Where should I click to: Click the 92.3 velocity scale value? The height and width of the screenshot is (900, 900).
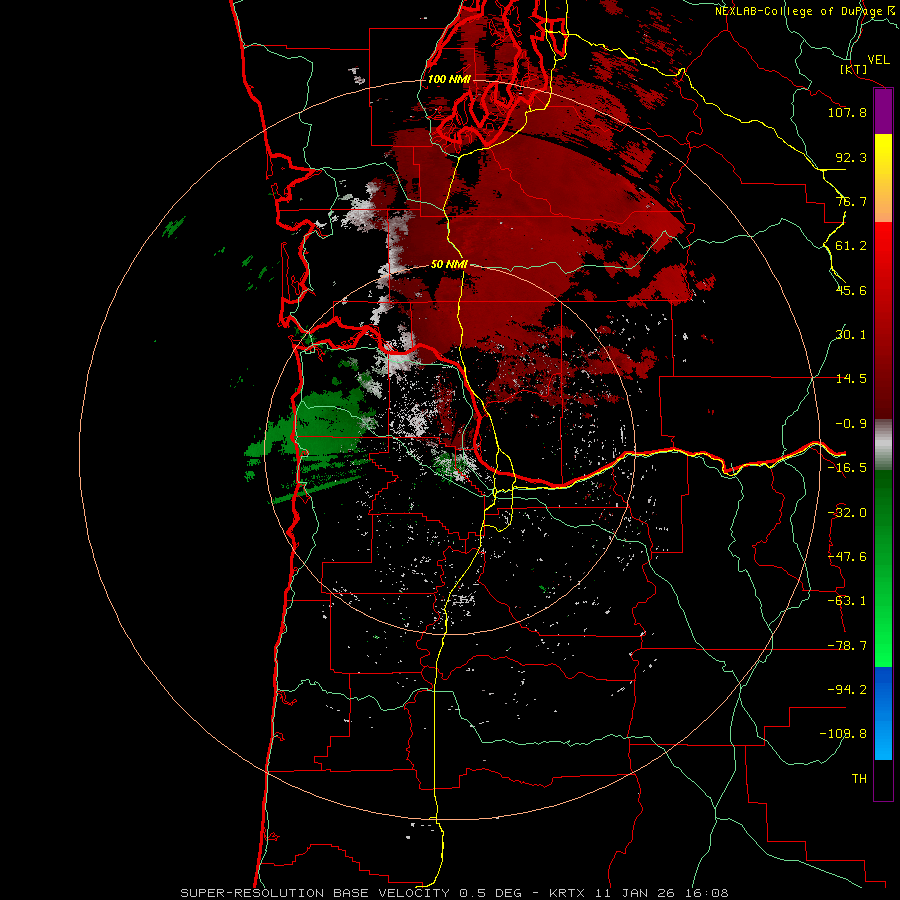851,157
